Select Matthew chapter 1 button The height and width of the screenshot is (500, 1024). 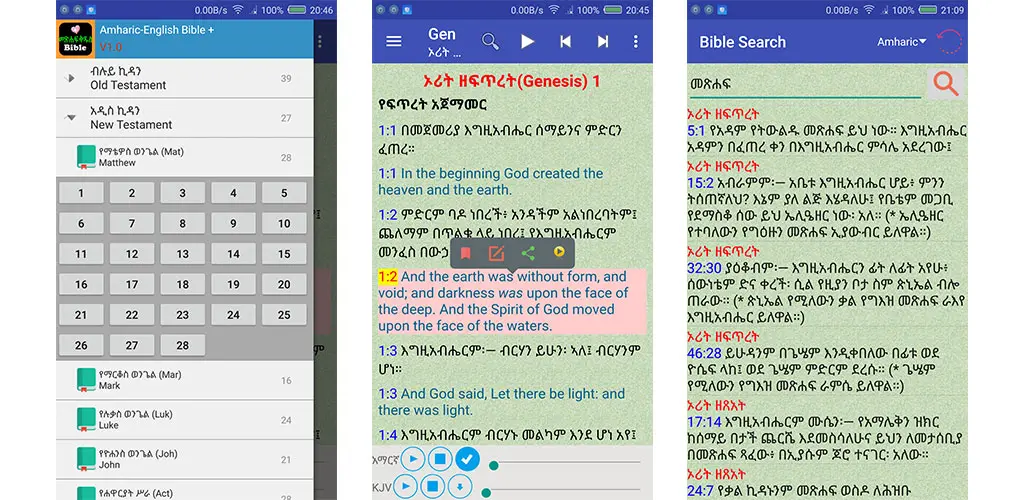click(81, 193)
